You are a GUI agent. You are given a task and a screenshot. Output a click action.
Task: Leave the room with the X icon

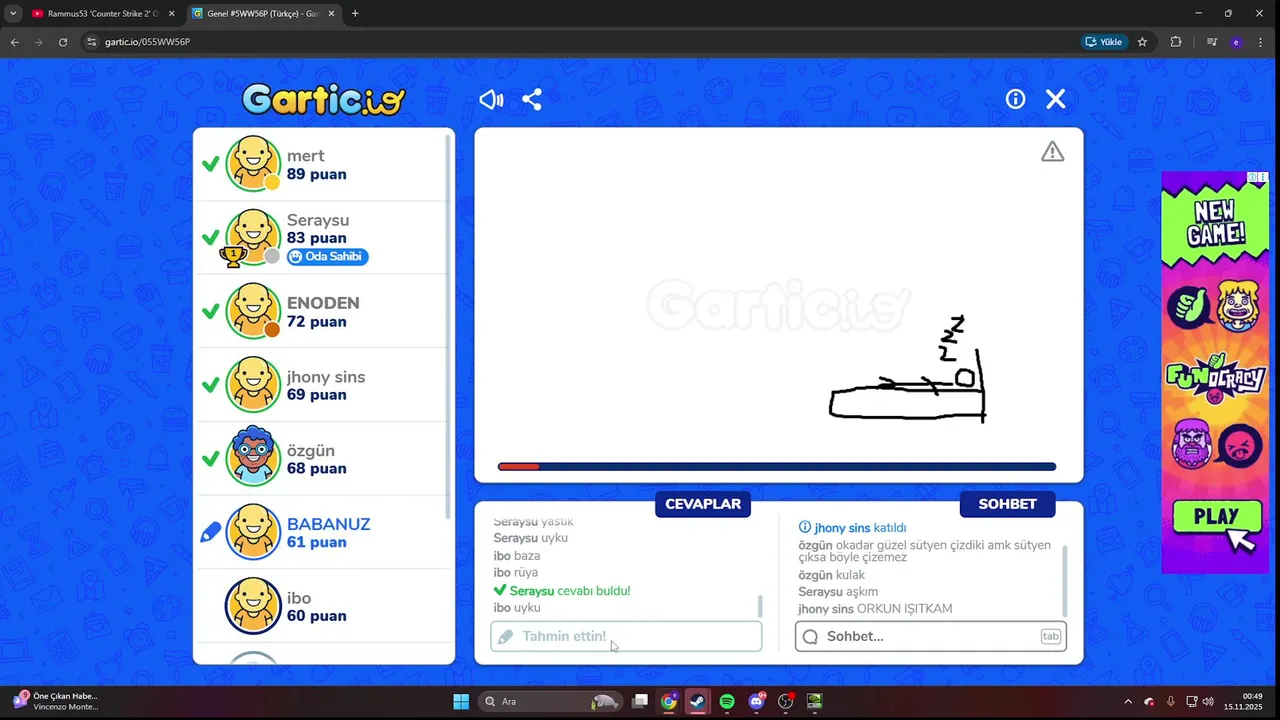[x=1056, y=99]
